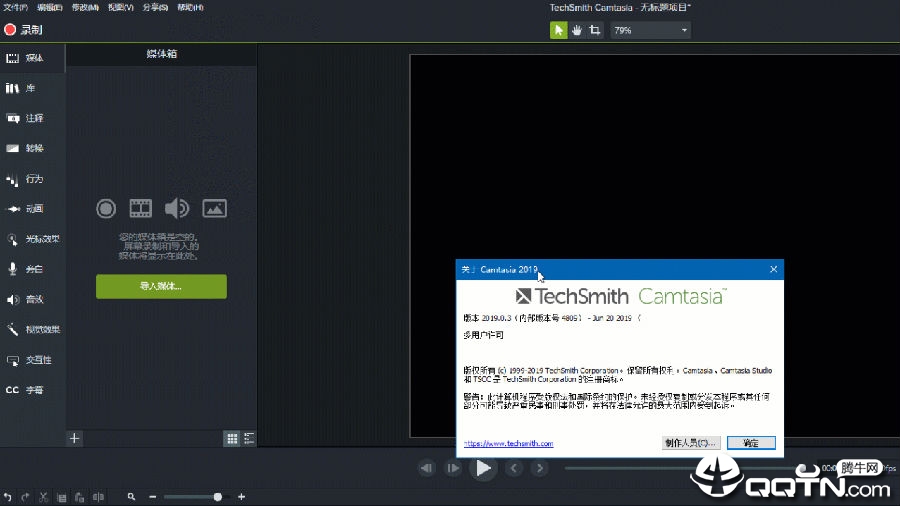Open the Interactivity tab in sidebar
This screenshot has width=900, height=506.
[x=33, y=360]
